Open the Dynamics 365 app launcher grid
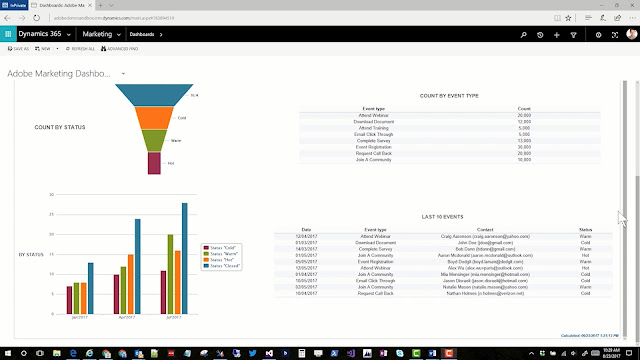Image resolution: width=640 pixels, height=360 pixels. (8, 34)
